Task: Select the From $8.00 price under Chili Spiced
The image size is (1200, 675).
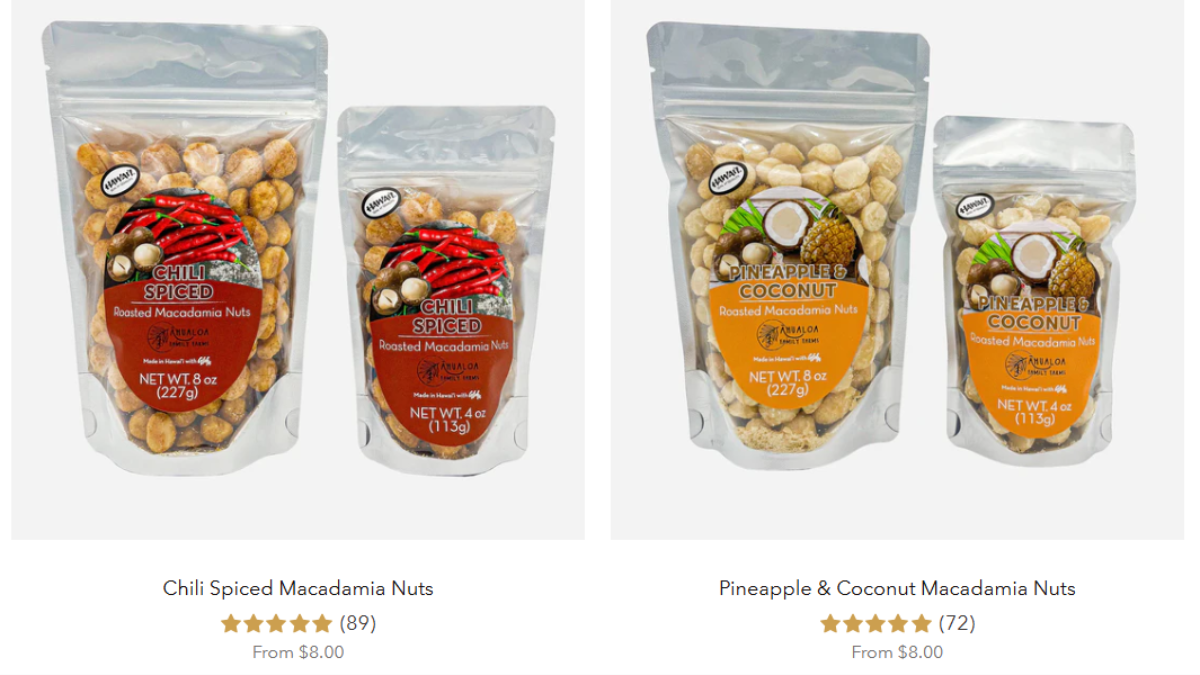Action: pos(298,652)
